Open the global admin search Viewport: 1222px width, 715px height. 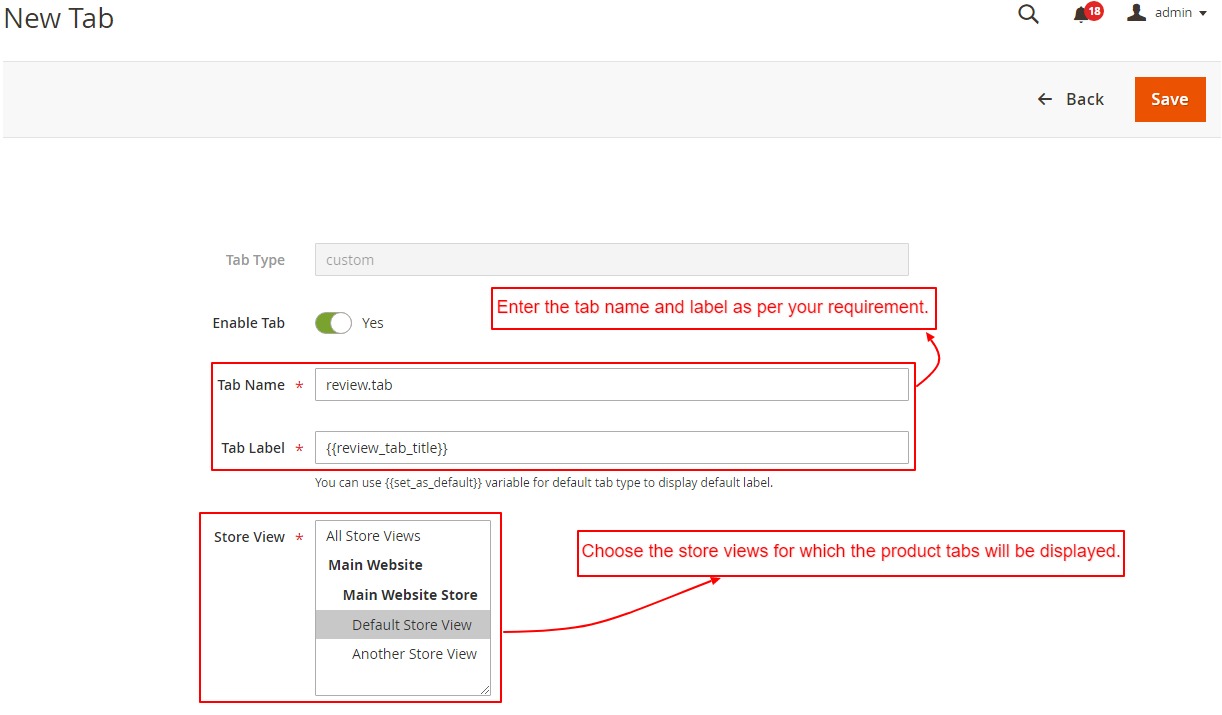pos(1028,15)
